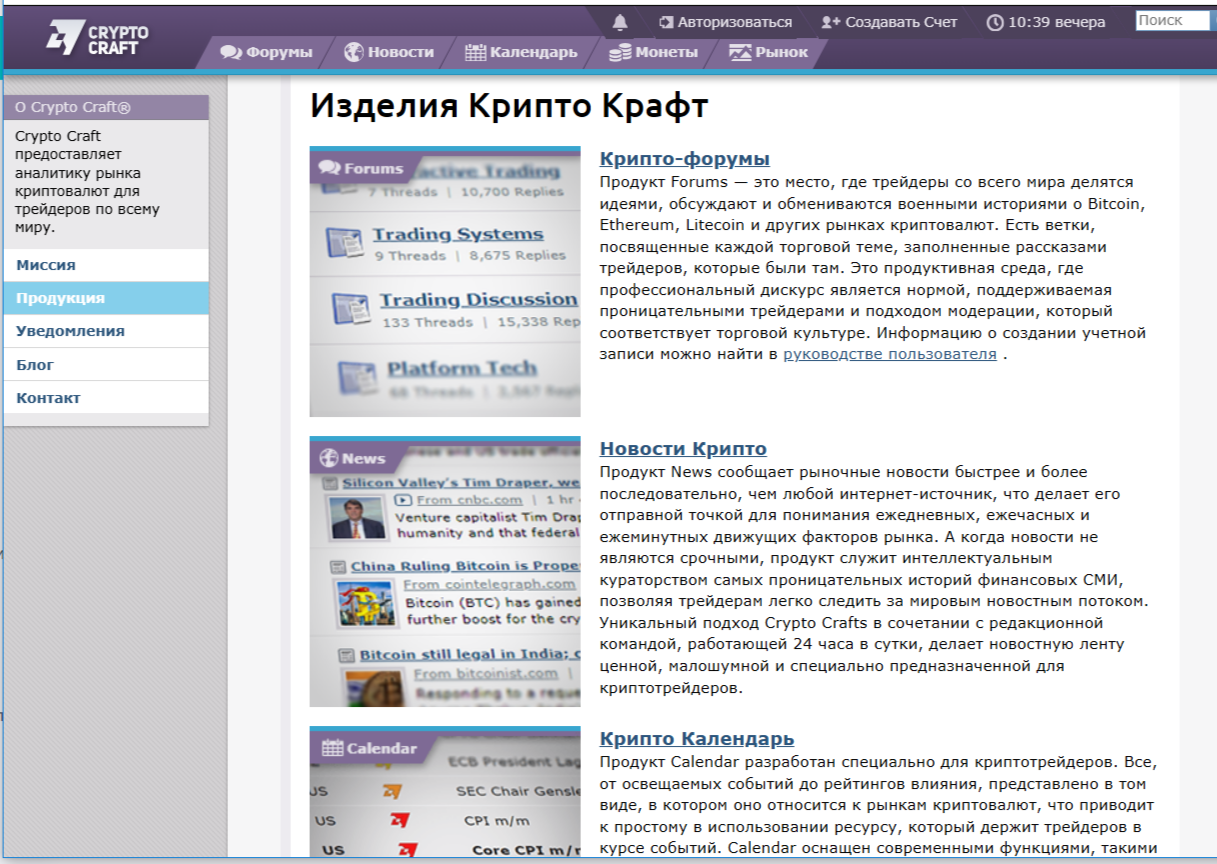
Task: Select the Рынок navigation tab
Action: point(768,52)
